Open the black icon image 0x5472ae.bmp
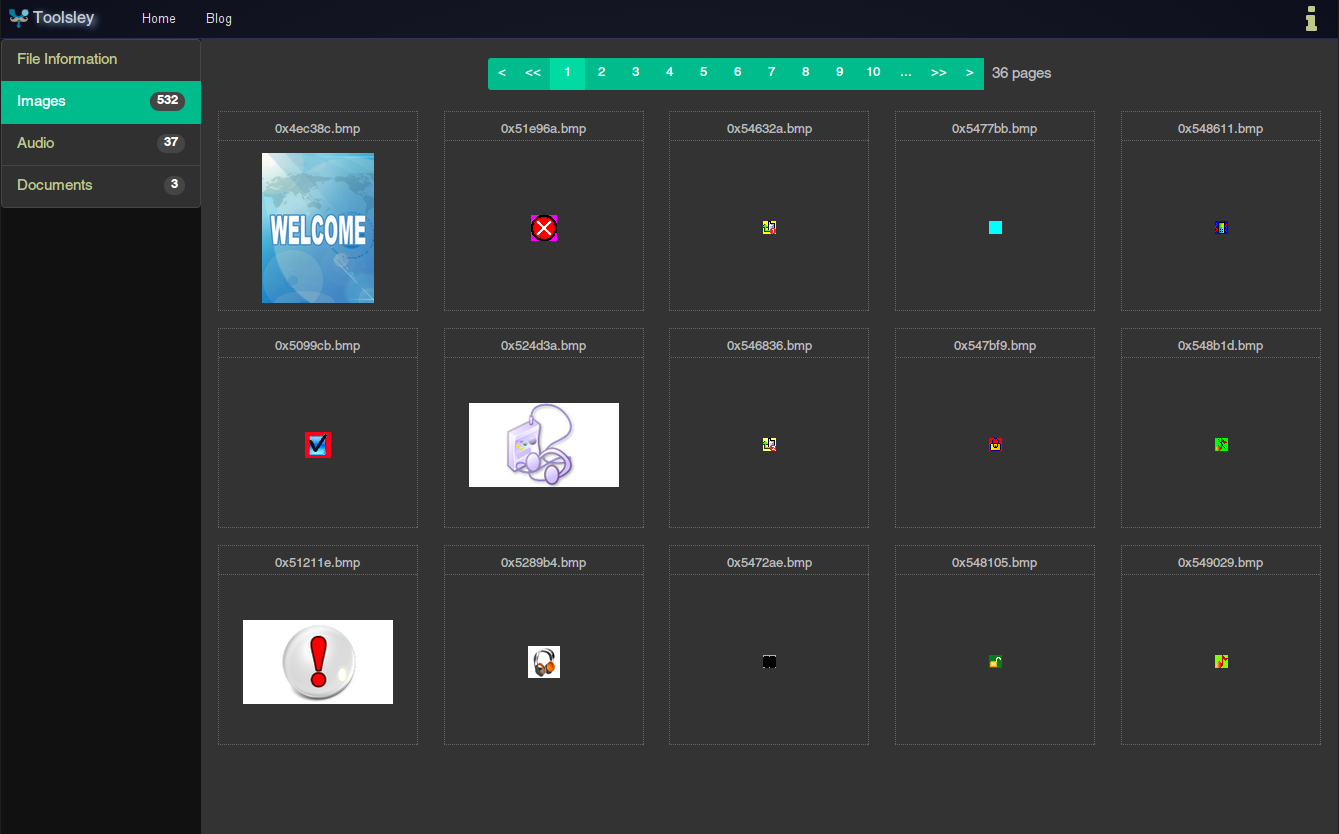This screenshot has width=1339, height=834. pos(769,662)
